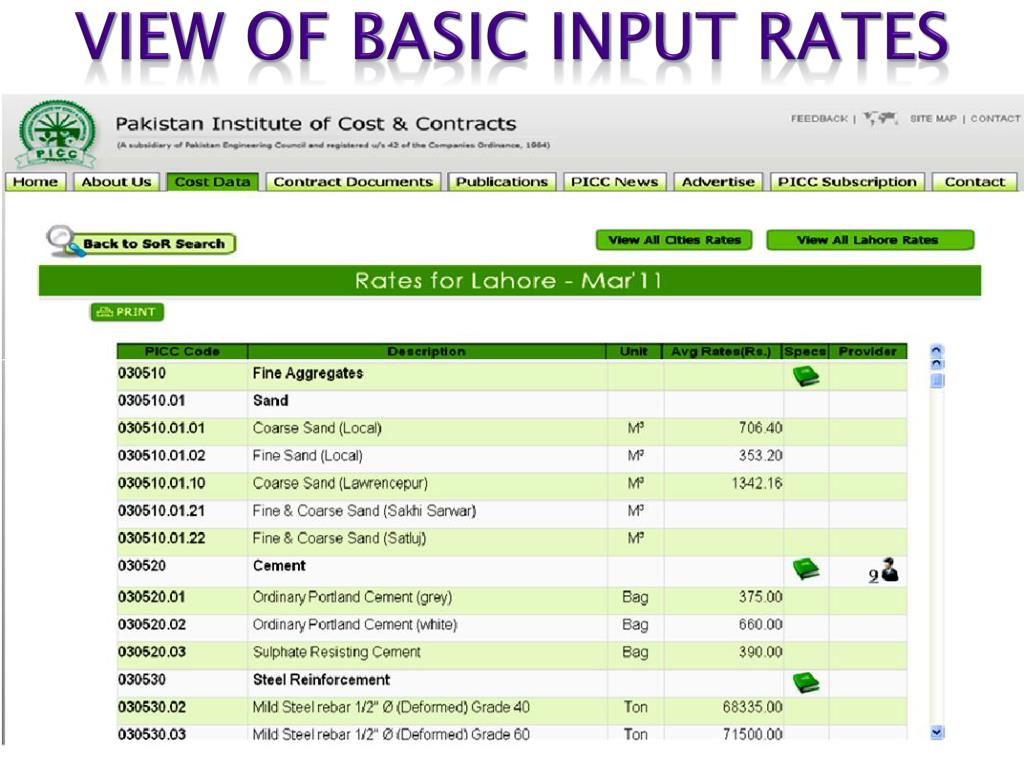Screen dimensions: 1024x768
Task: View the provider icon for Cement
Action: tap(884, 571)
